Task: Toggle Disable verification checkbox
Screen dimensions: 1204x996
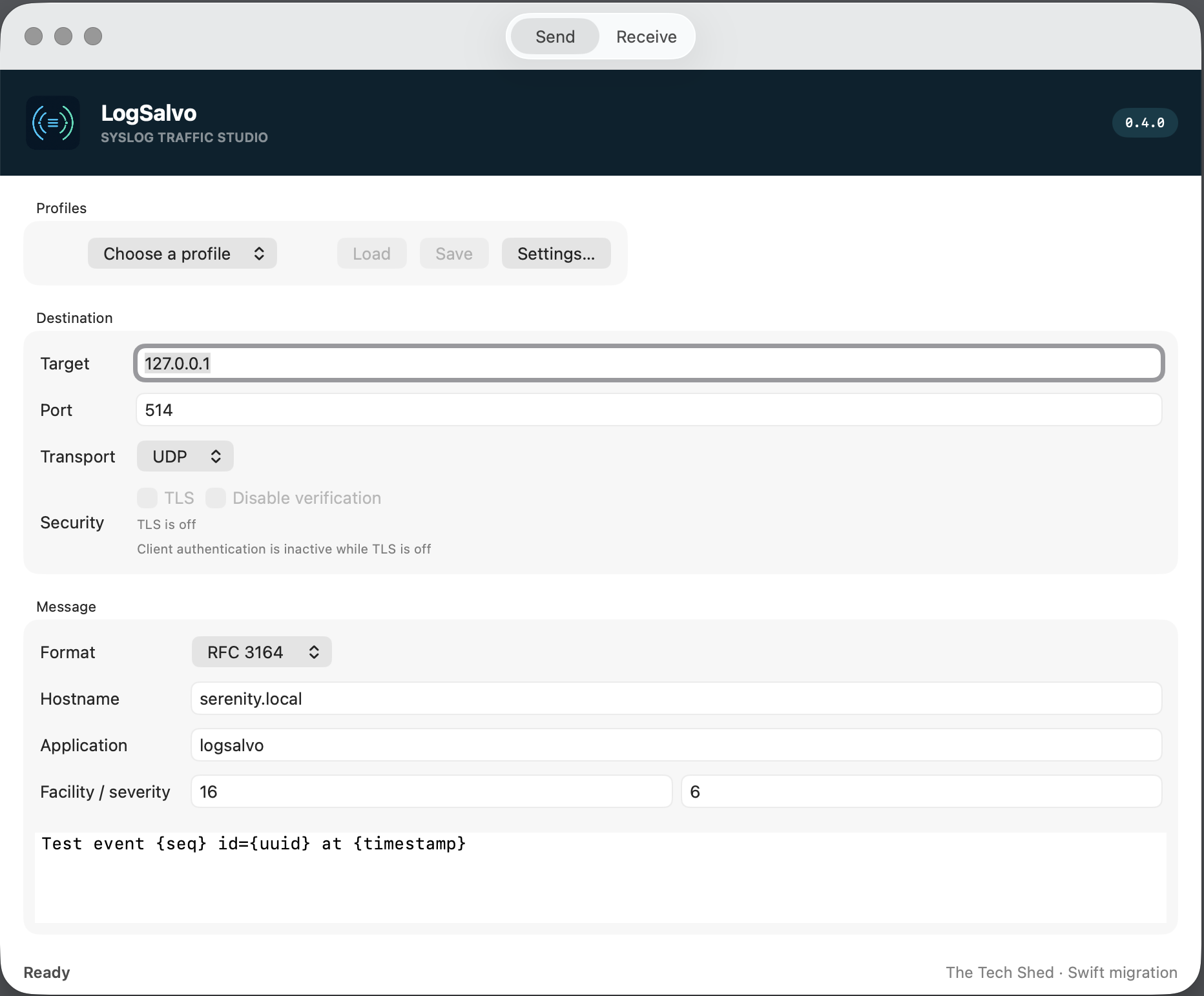Action: [216, 498]
